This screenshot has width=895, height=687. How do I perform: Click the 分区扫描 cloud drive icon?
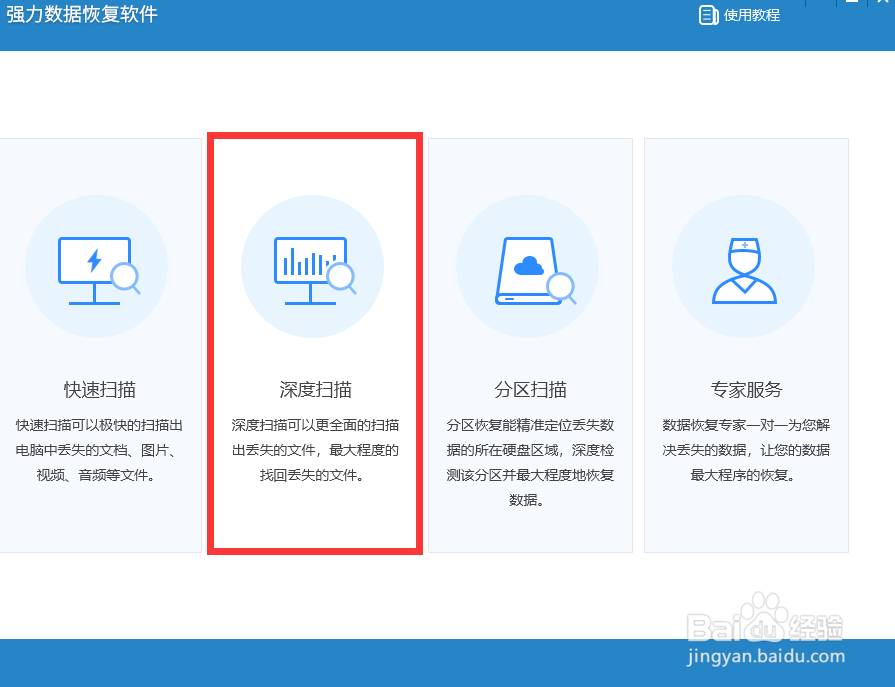click(x=535, y=271)
